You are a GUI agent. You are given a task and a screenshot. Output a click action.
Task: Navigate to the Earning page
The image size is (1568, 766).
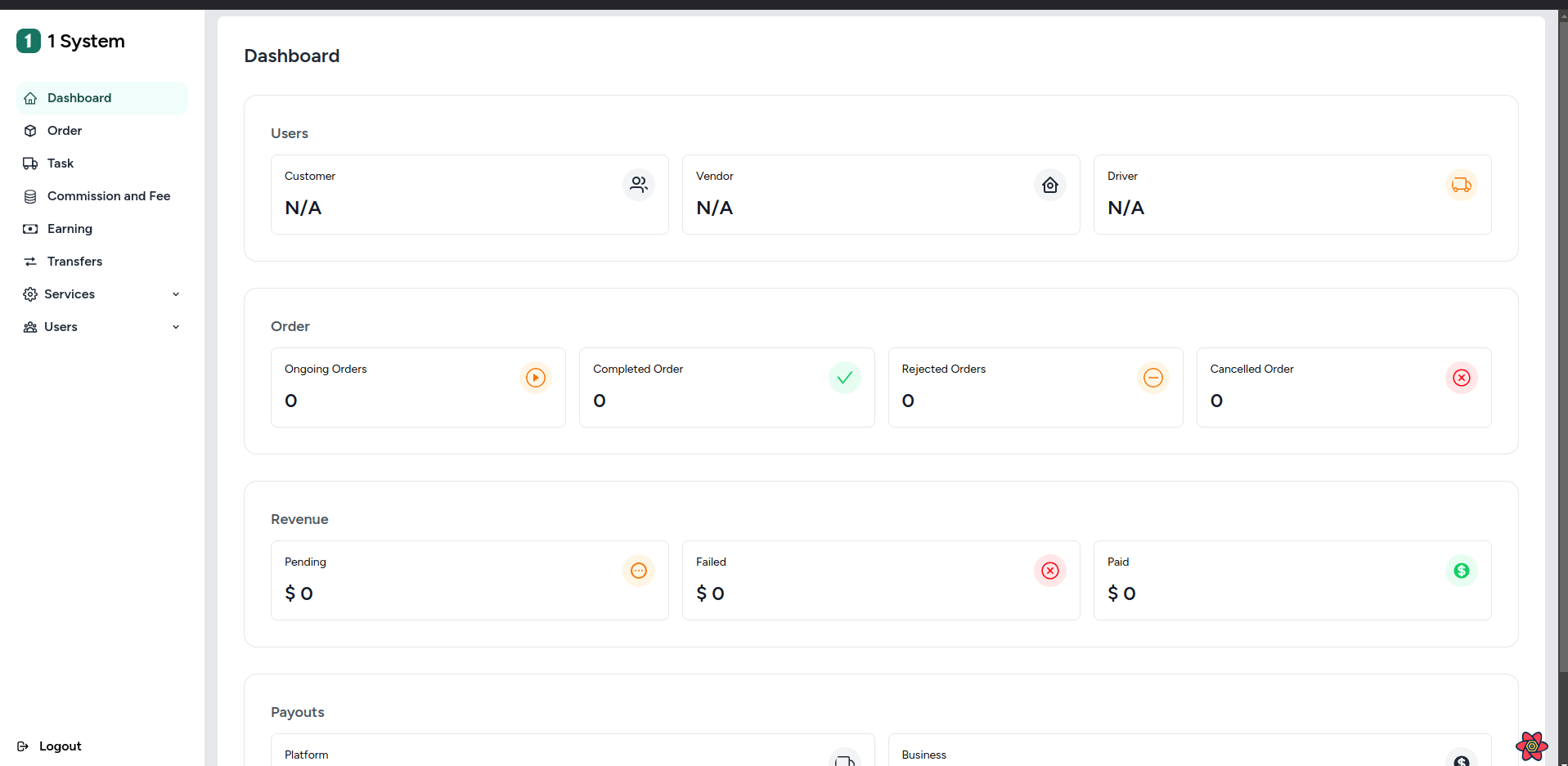click(x=70, y=229)
